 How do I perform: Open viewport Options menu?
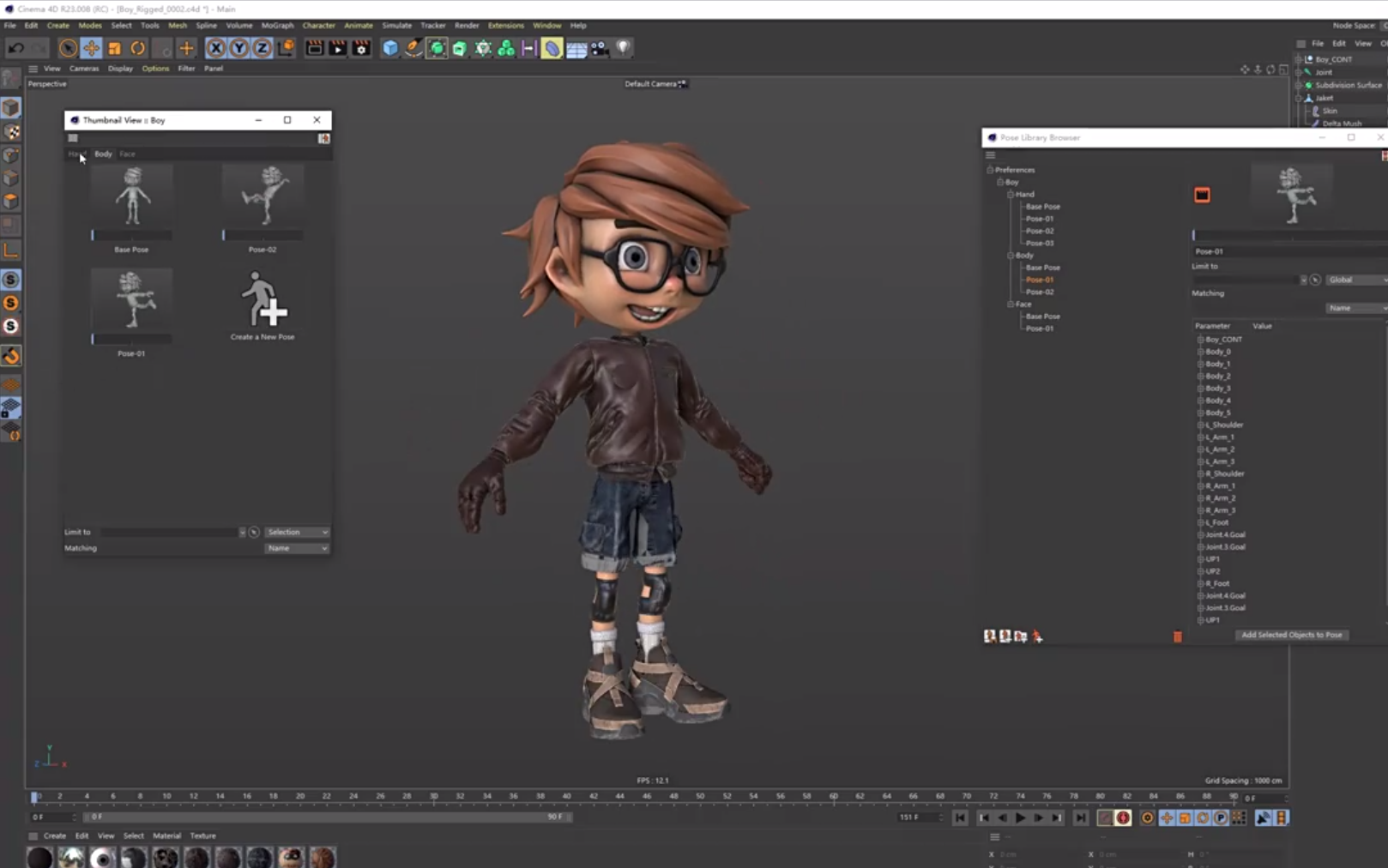pyautogui.click(x=155, y=69)
